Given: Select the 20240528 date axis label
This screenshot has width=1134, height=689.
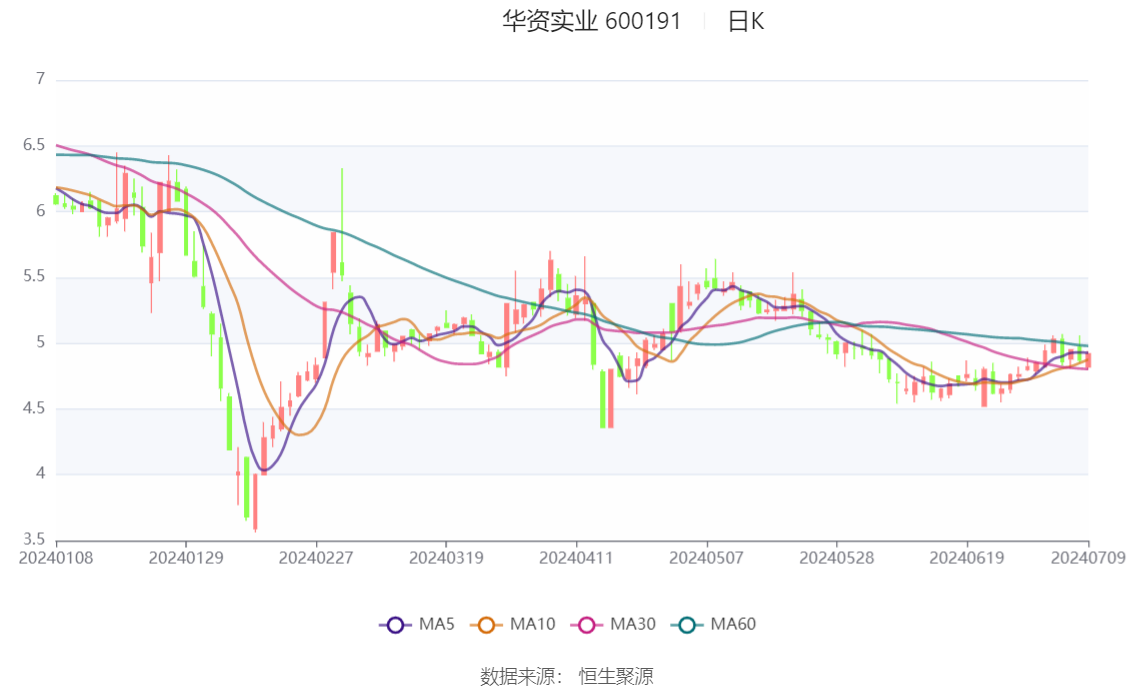Looking at the screenshot, I should click(x=837, y=558).
